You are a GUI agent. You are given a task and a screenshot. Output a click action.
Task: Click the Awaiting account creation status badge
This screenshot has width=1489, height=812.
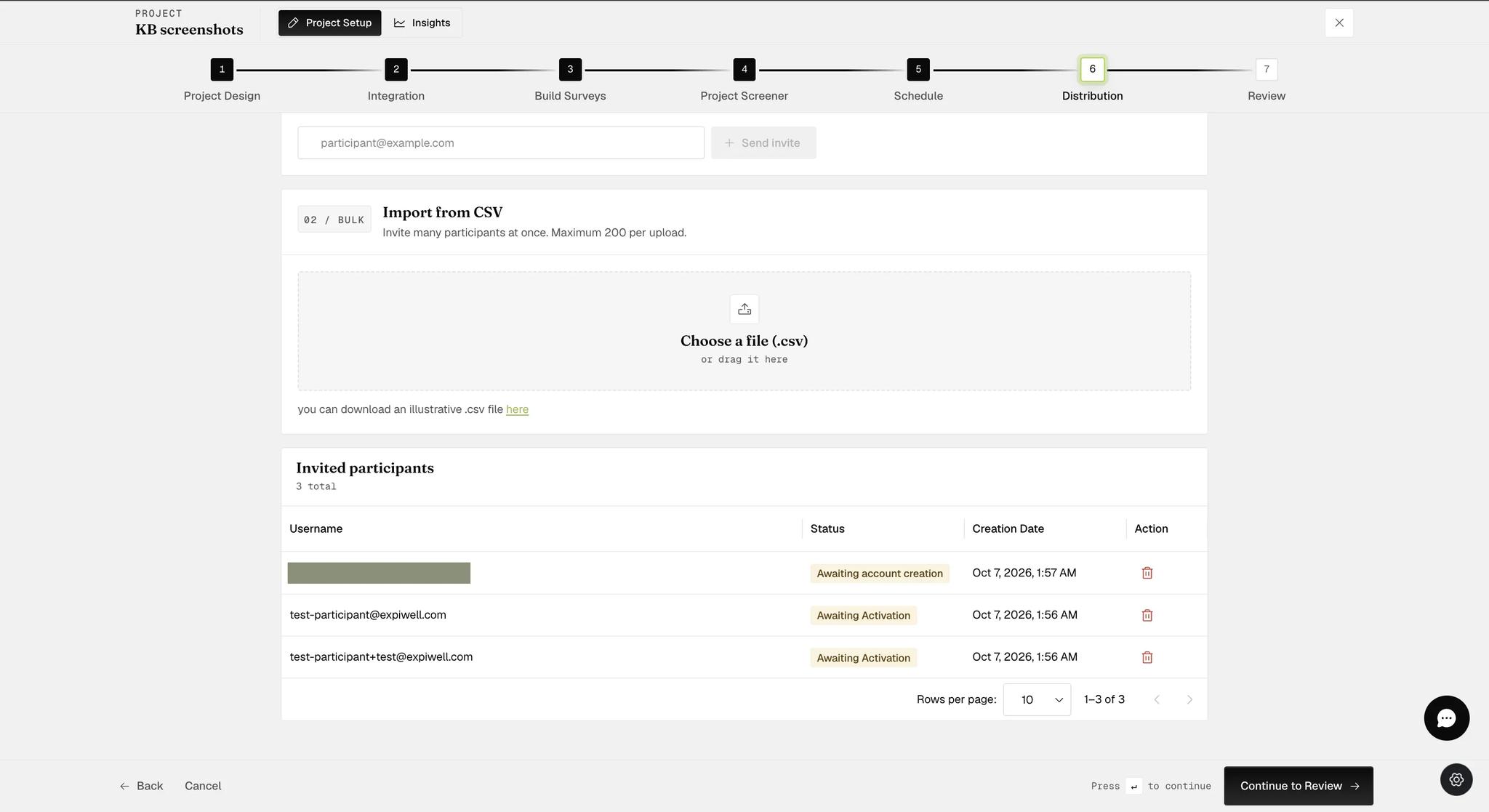click(x=880, y=574)
